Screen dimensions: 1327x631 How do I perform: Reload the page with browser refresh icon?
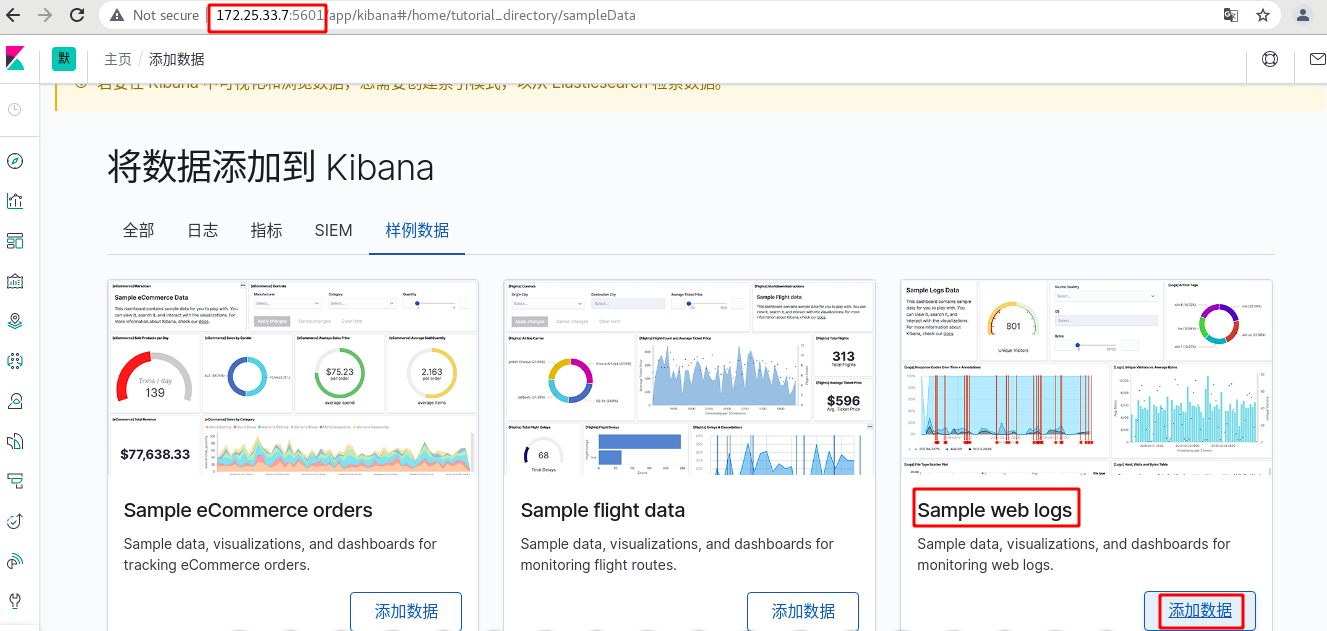[77, 15]
